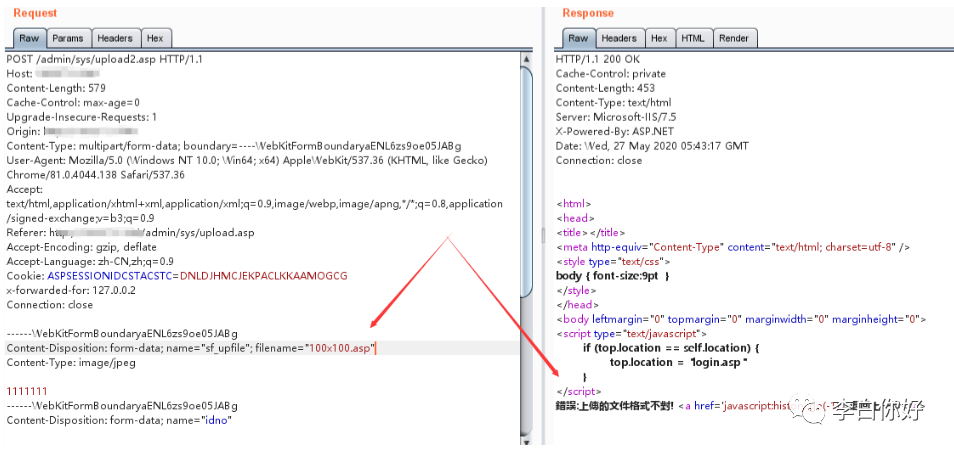
Task: Click the meta http-equiv charset=utf-8 line
Action: (x=733, y=247)
